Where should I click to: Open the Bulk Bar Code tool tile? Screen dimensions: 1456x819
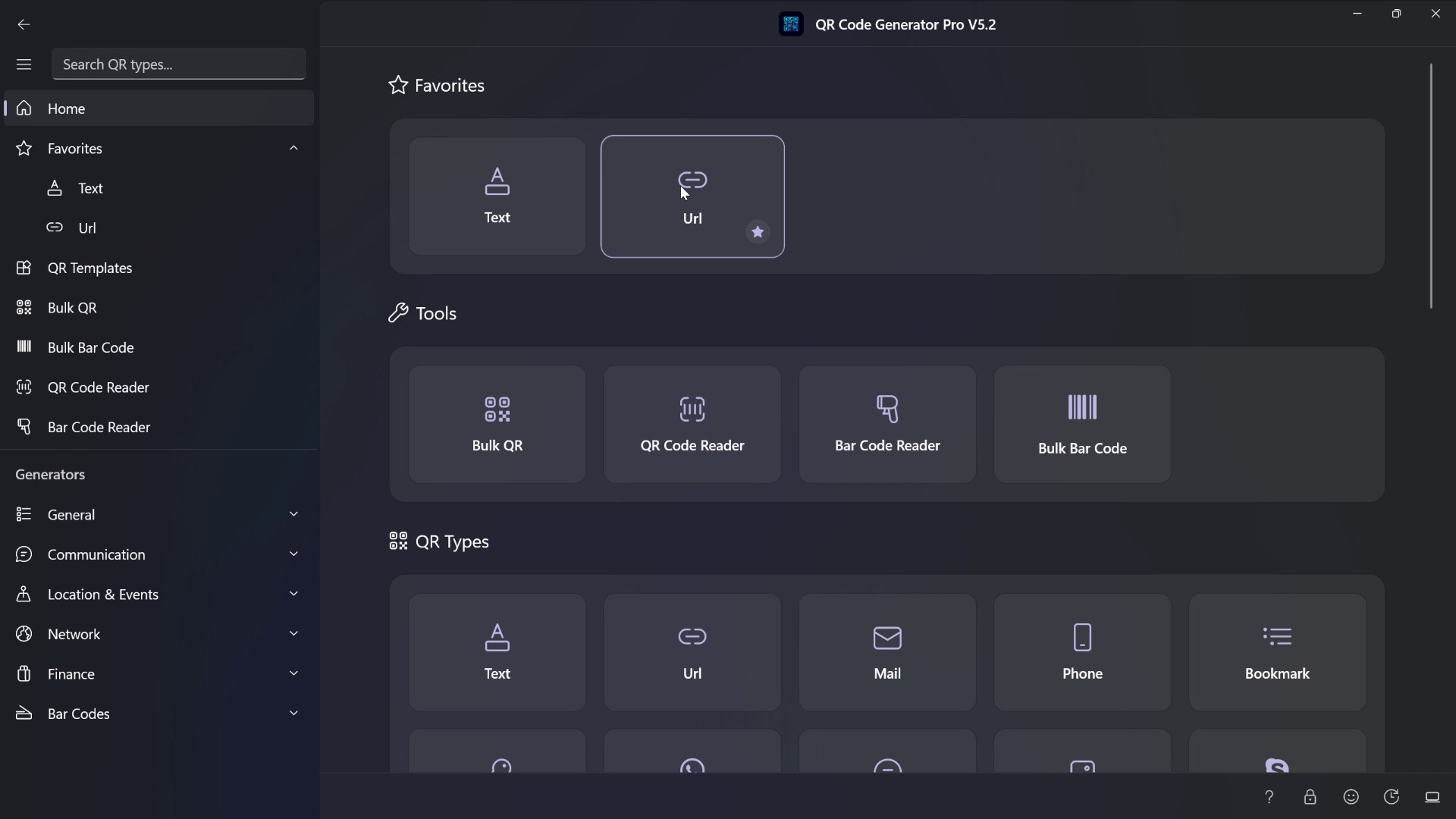point(1082,425)
